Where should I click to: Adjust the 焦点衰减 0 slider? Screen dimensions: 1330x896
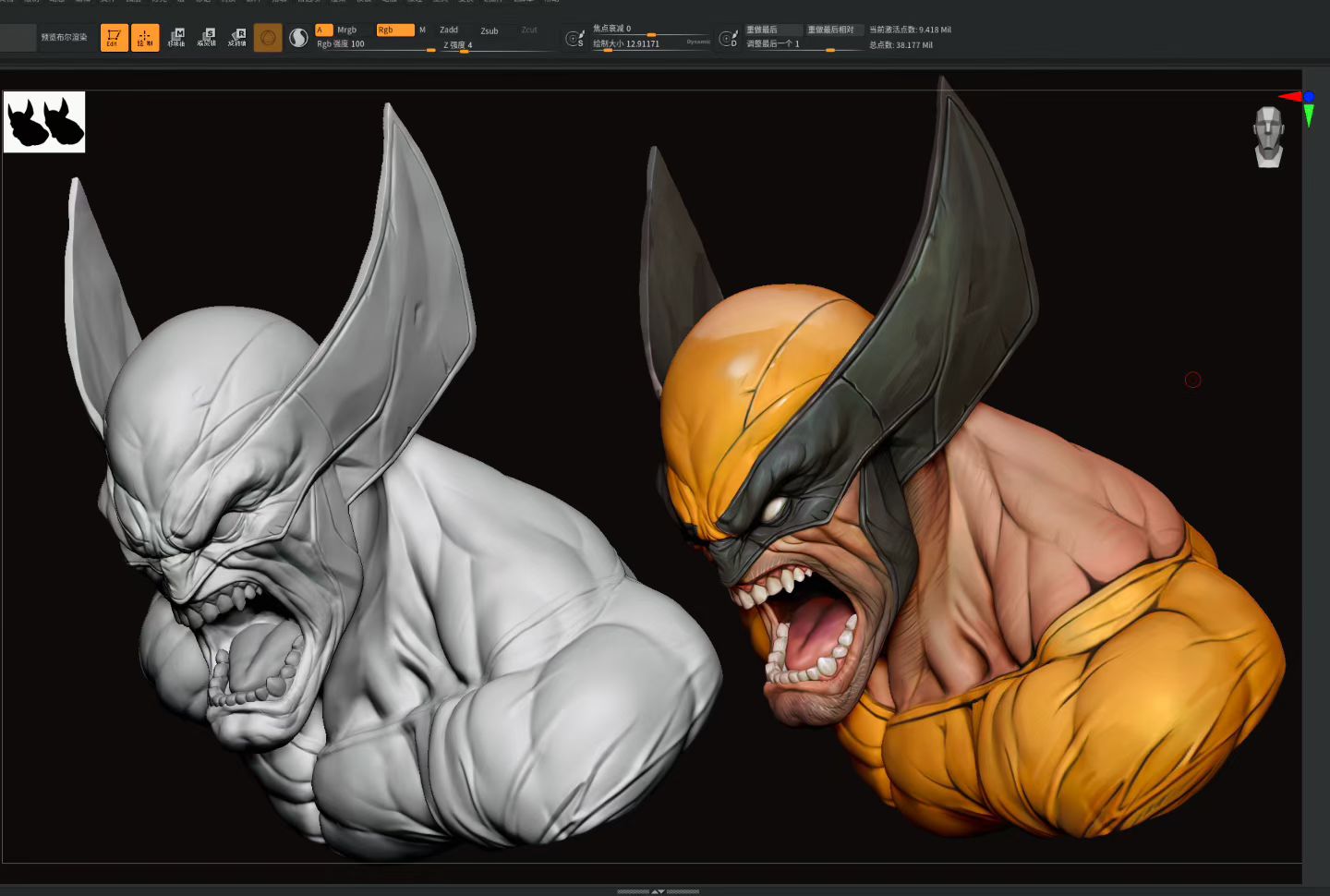point(651,30)
